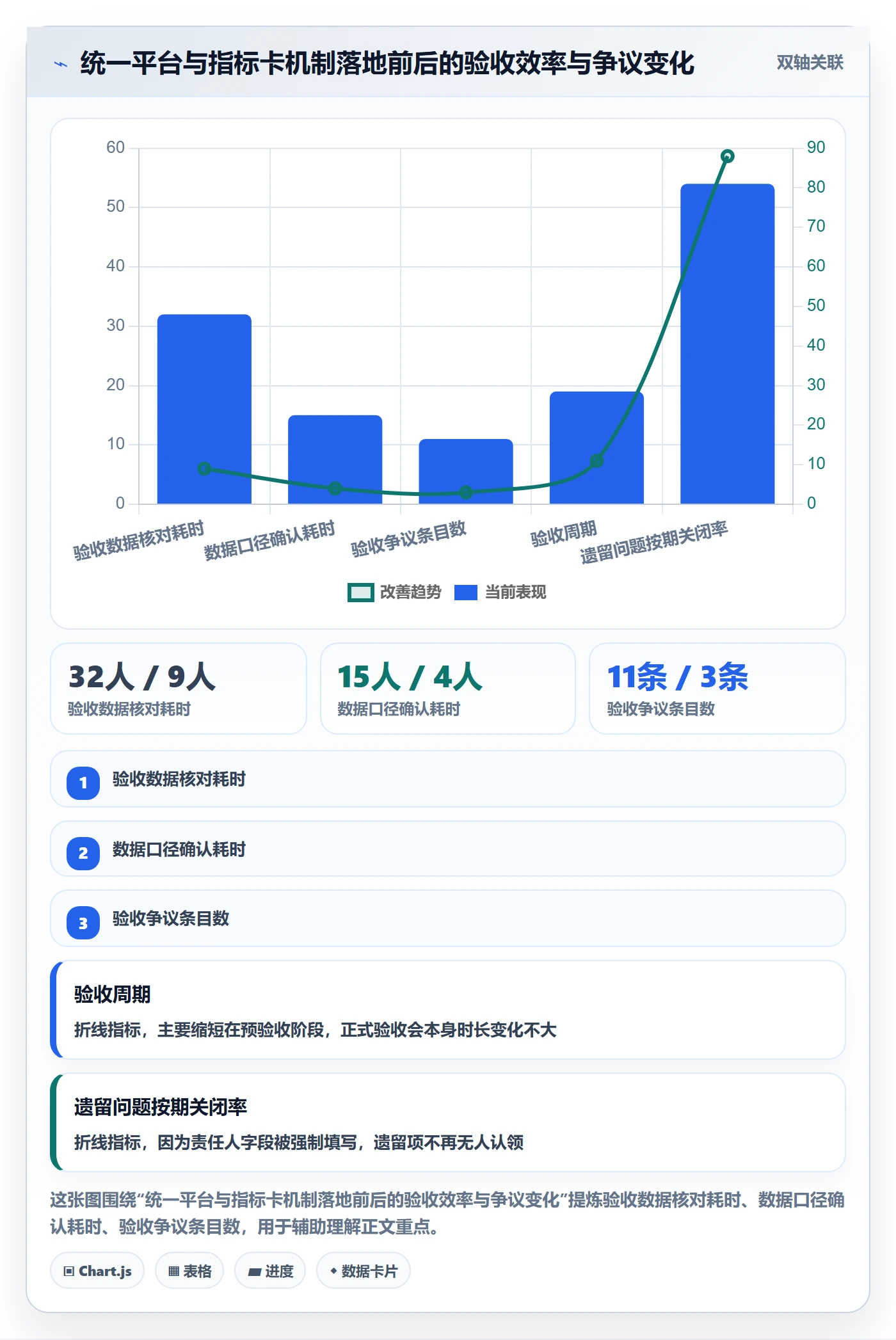Click x-axis label 验收争议条目数
The height and width of the screenshot is (1340, 896).
(x=408, y=539)
